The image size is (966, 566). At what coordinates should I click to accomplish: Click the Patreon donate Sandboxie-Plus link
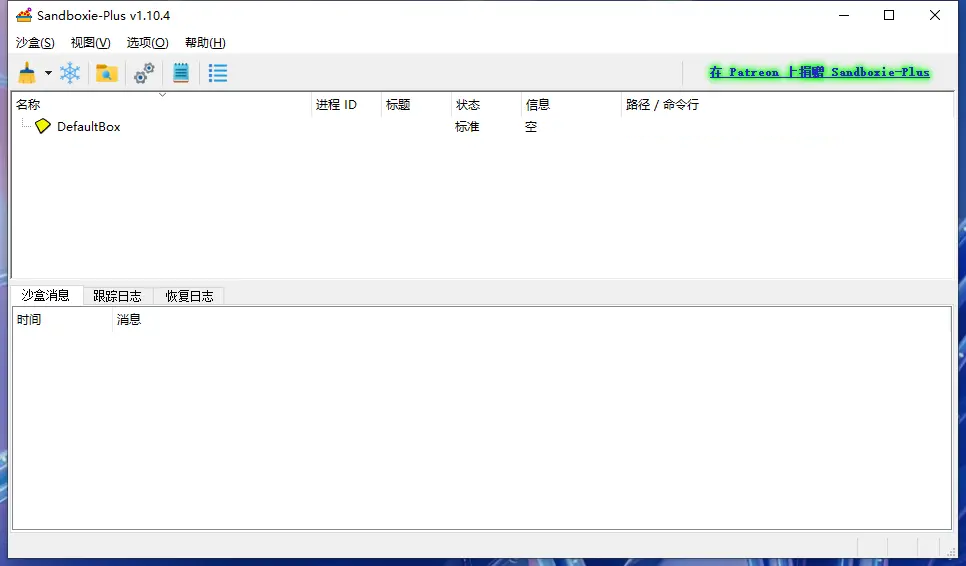819,72
